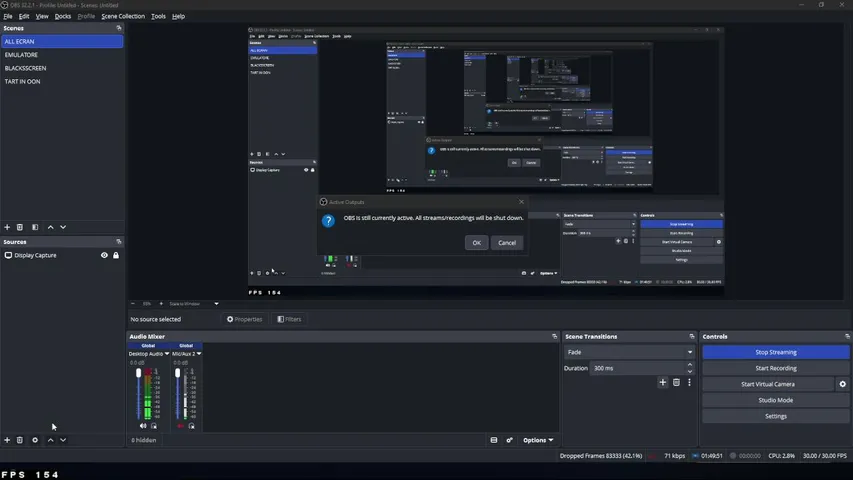853x480 pixels.
Task: Click the Filters button under preview
Action: [289, 319]
